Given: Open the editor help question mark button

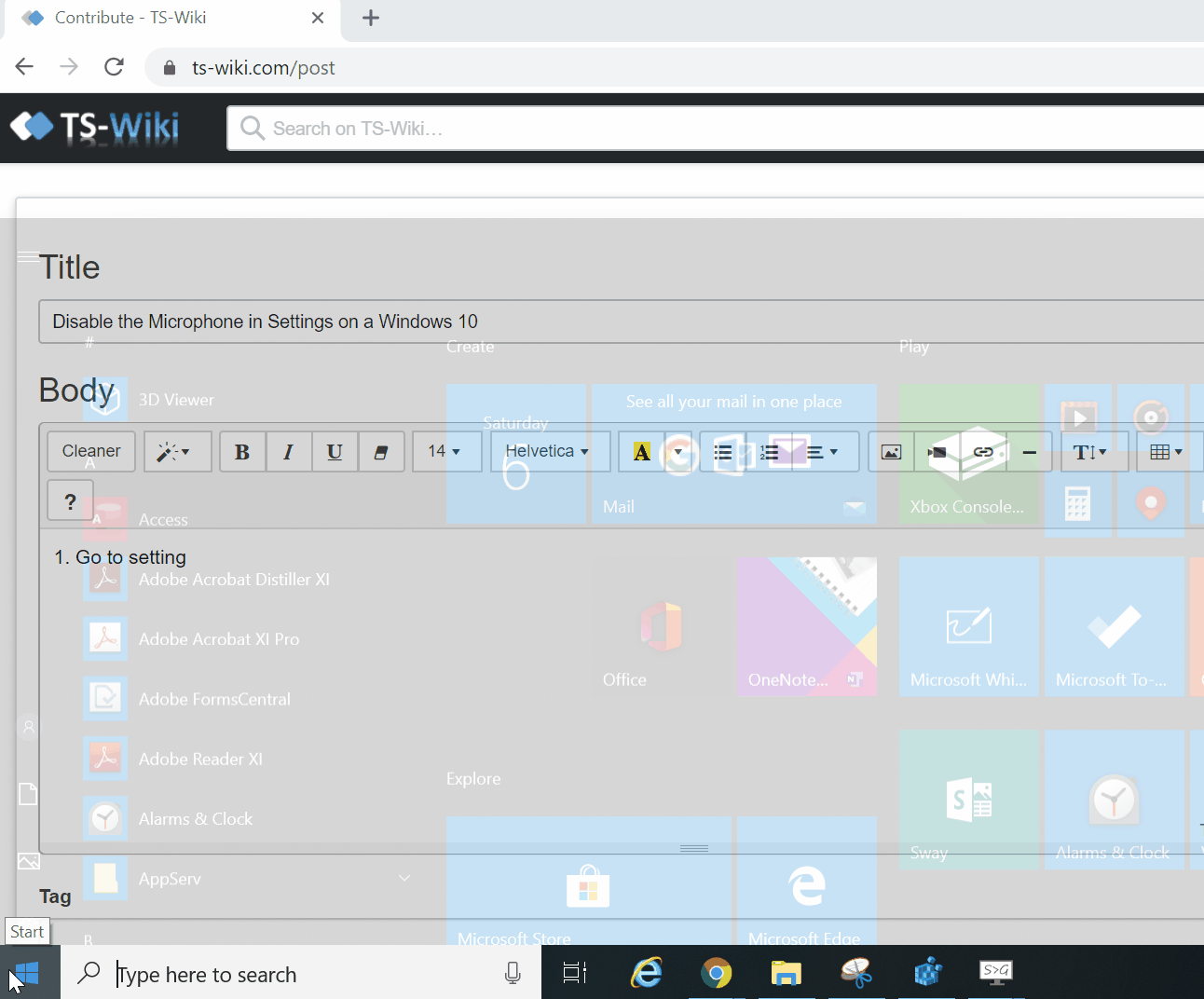Looking at the screenshot, I should point(70,501).
